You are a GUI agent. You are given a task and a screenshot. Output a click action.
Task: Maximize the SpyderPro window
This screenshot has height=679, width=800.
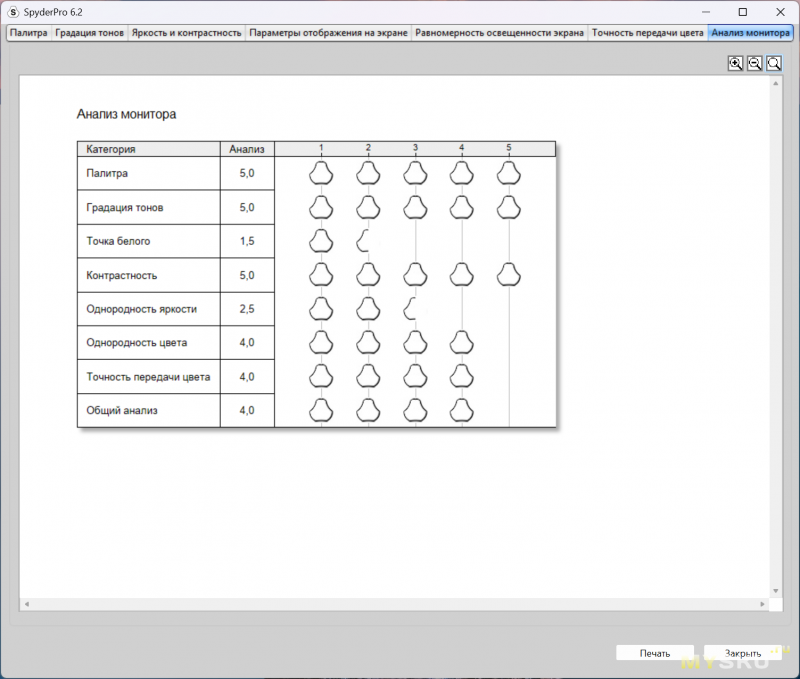[x=743, y=12]
